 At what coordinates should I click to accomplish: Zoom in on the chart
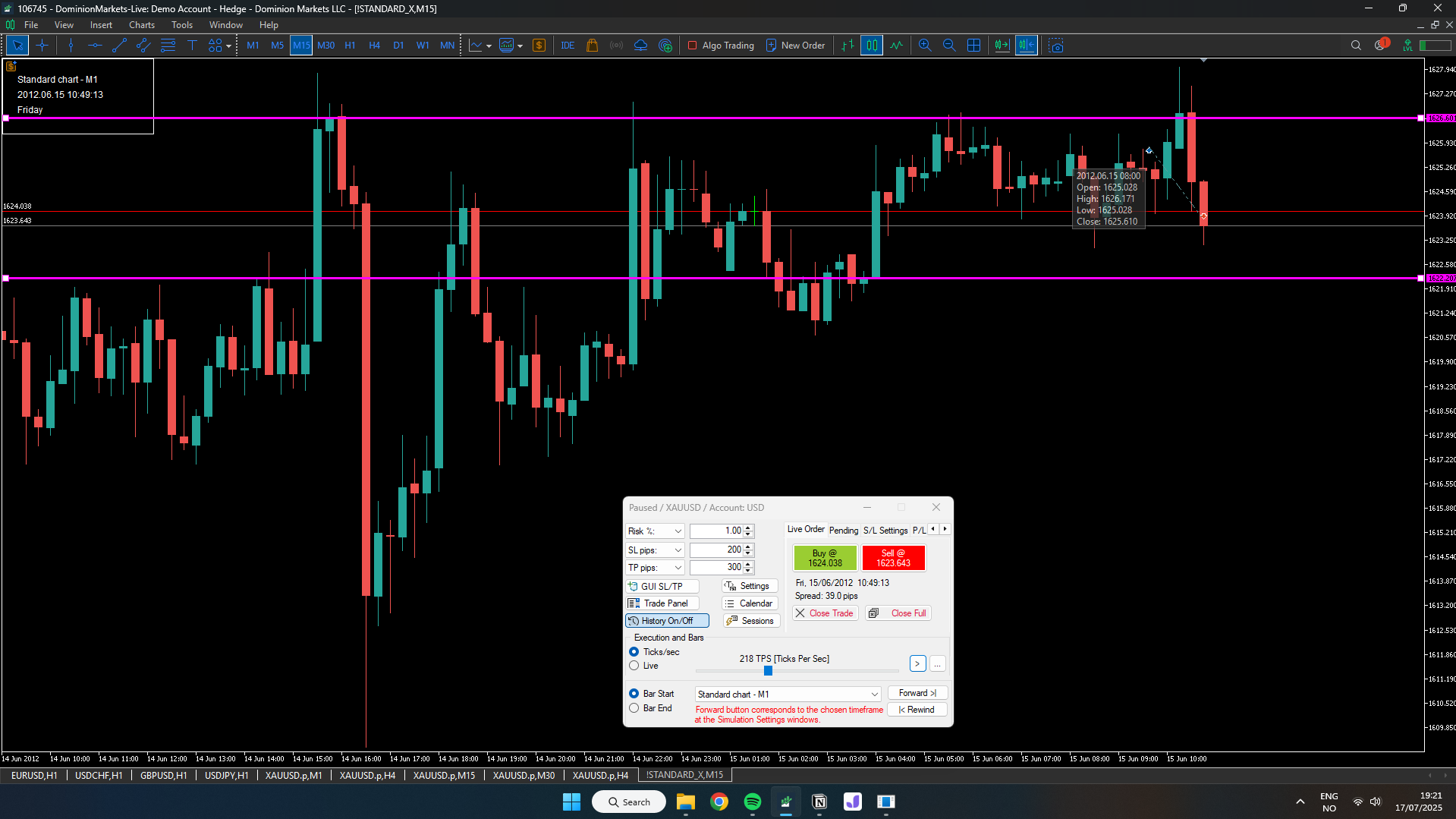pyautogui.click(x=925, y=46)
